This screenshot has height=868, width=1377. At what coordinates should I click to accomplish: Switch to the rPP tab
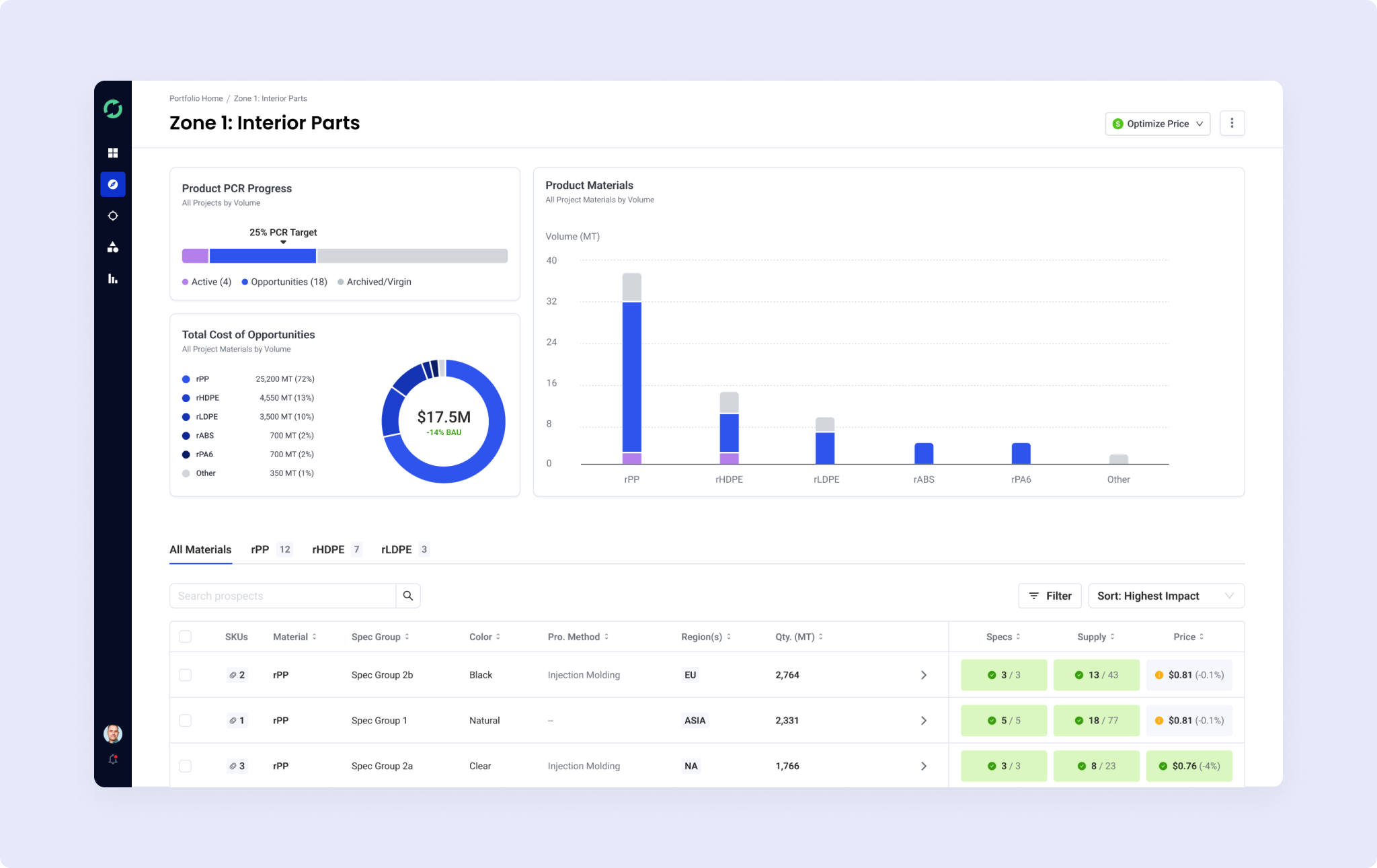click(272, 549)
